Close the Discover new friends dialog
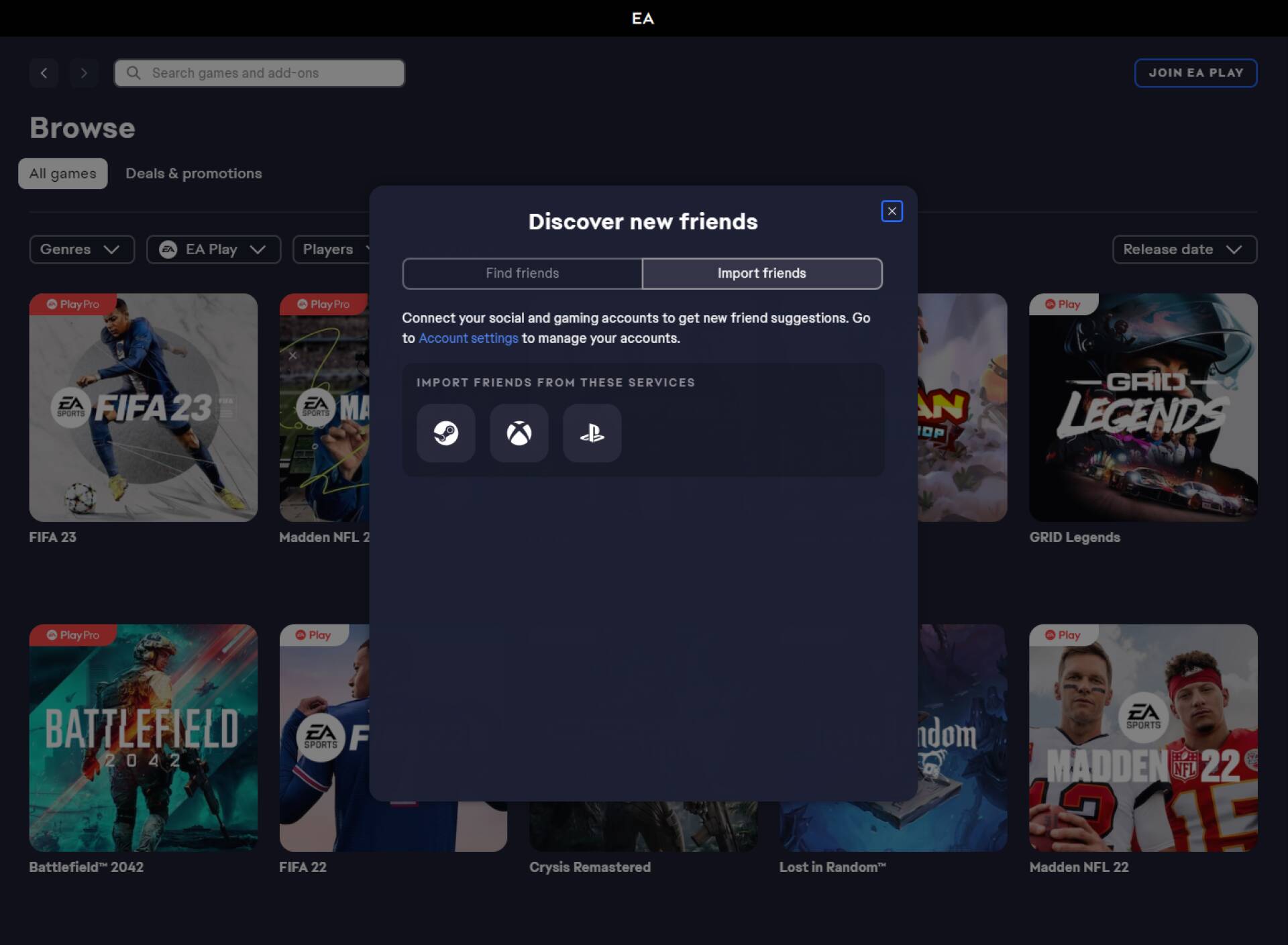Viewport: 1288px width, 945px height. point(891,210)
